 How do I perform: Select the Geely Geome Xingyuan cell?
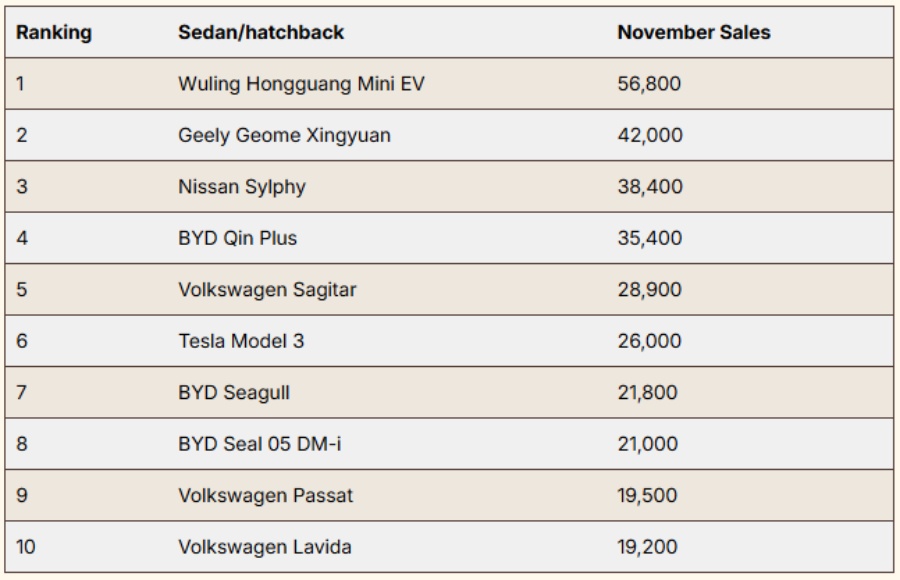coord(284,136)
